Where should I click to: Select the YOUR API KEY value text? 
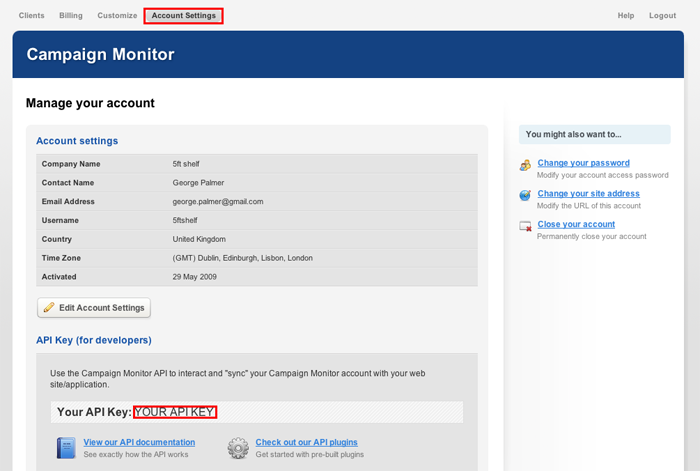point(175,412)
